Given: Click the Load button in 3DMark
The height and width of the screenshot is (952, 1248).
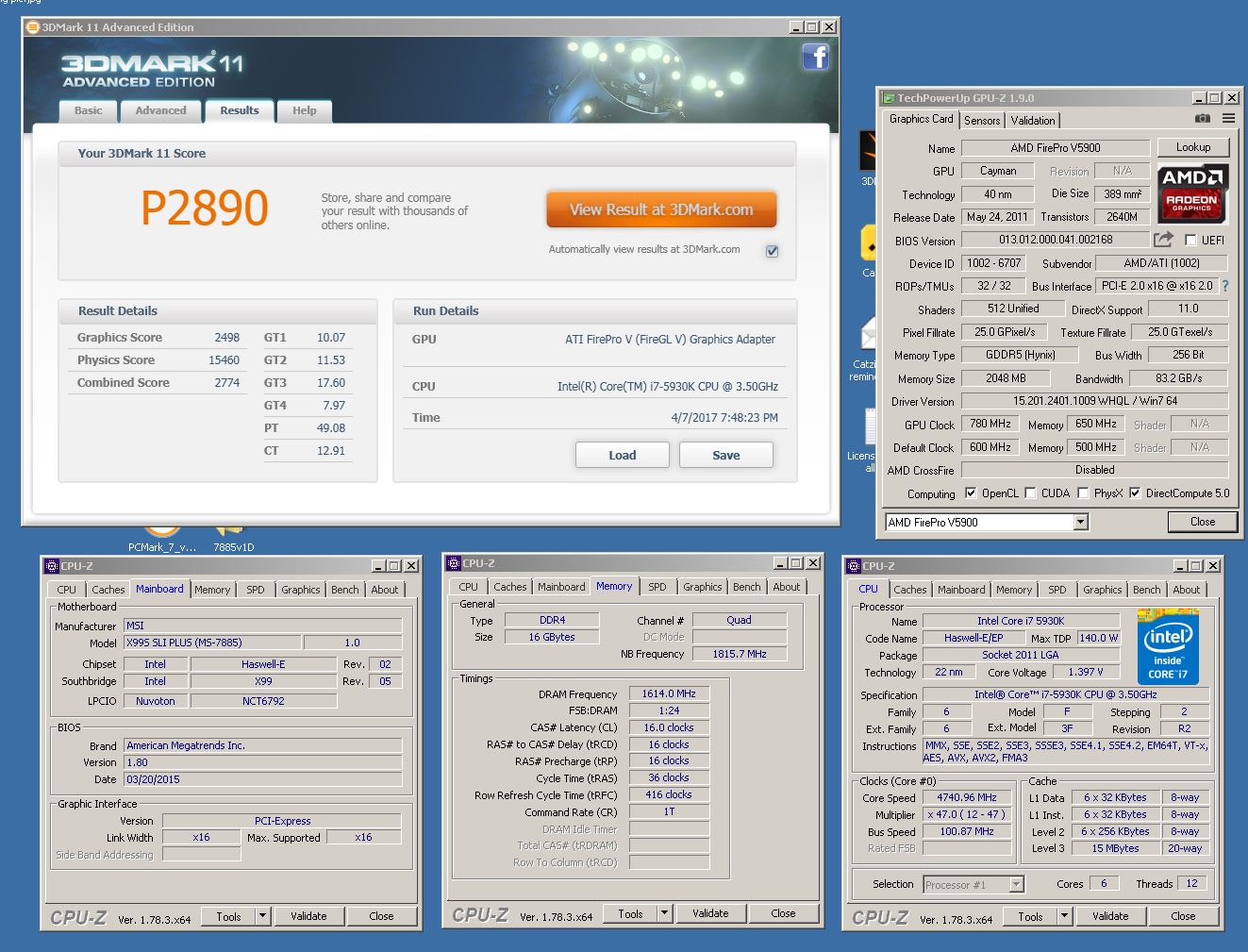Looking at the screenshot, I should [x=623, y=455].
